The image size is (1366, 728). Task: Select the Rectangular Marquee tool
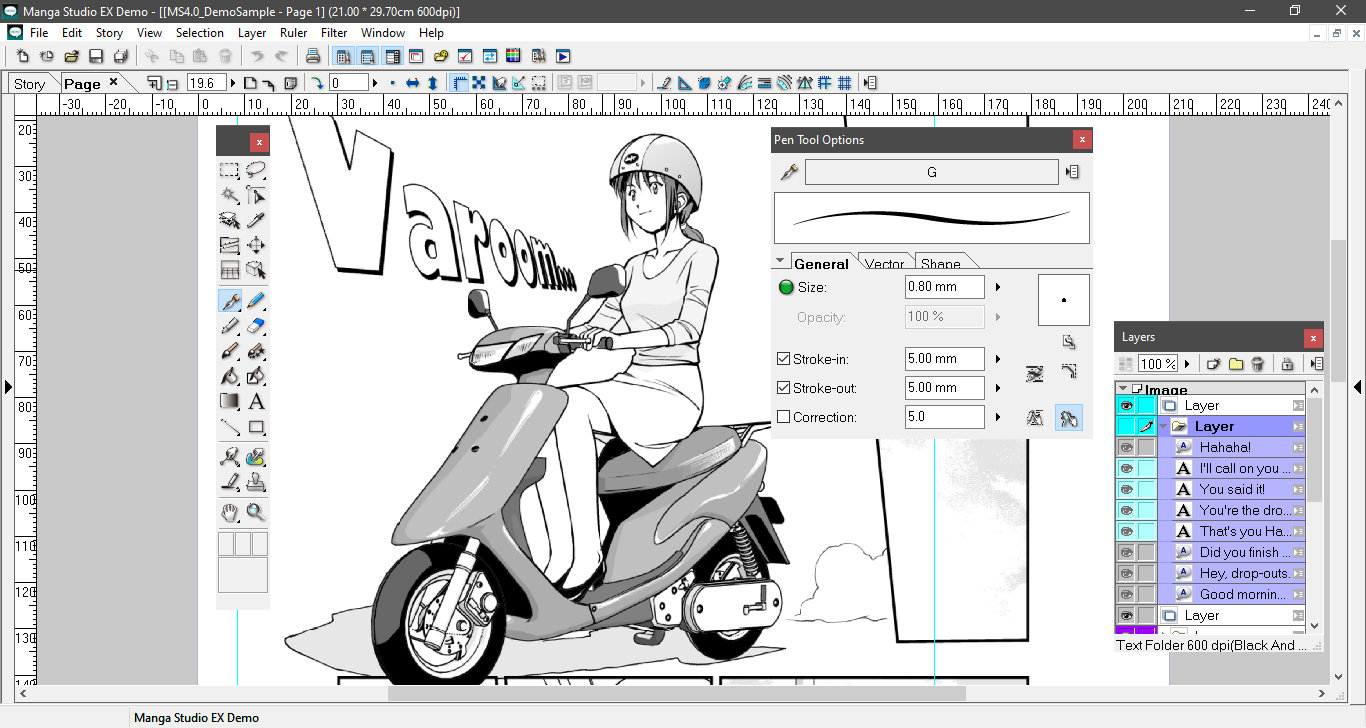(x=230, y=170)
